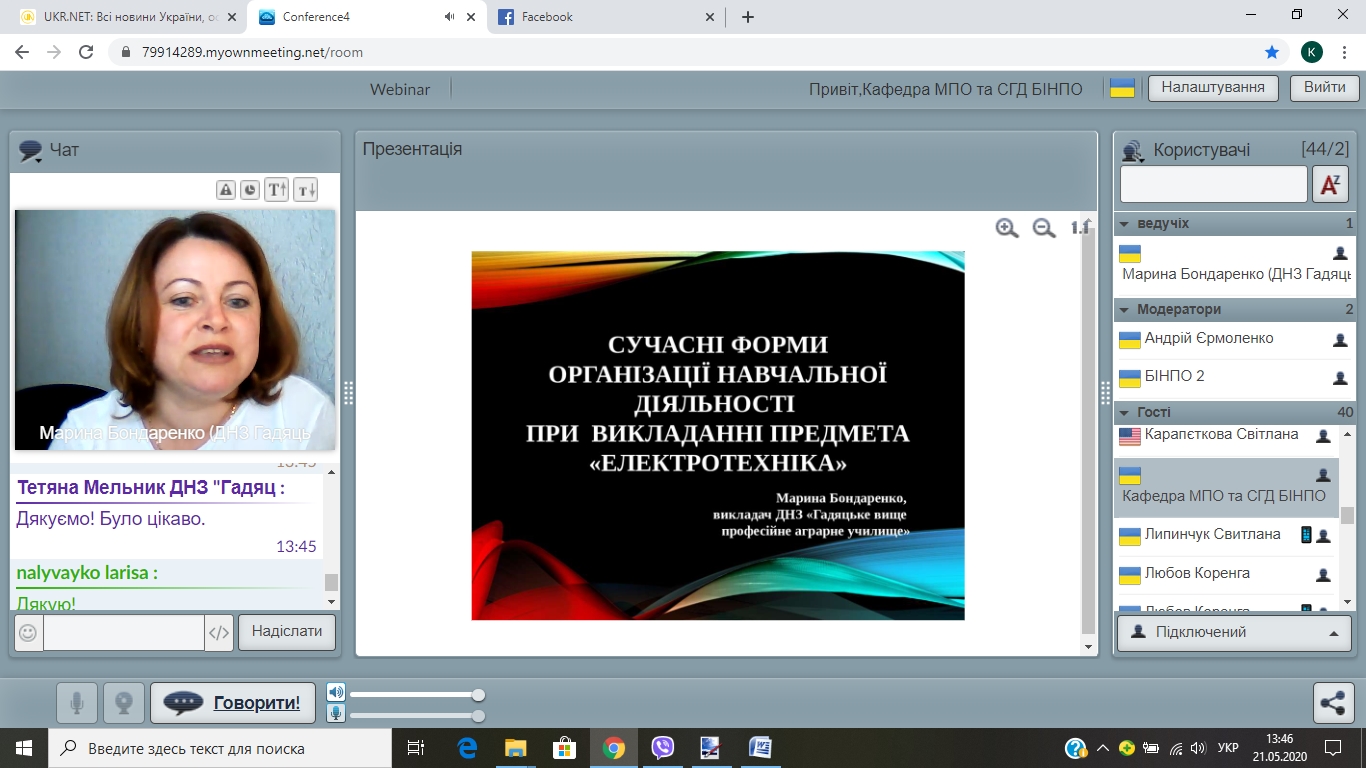Toggle the webcam button
The width and height of the screenshot is (1366, 768).
tap(124, 703)
